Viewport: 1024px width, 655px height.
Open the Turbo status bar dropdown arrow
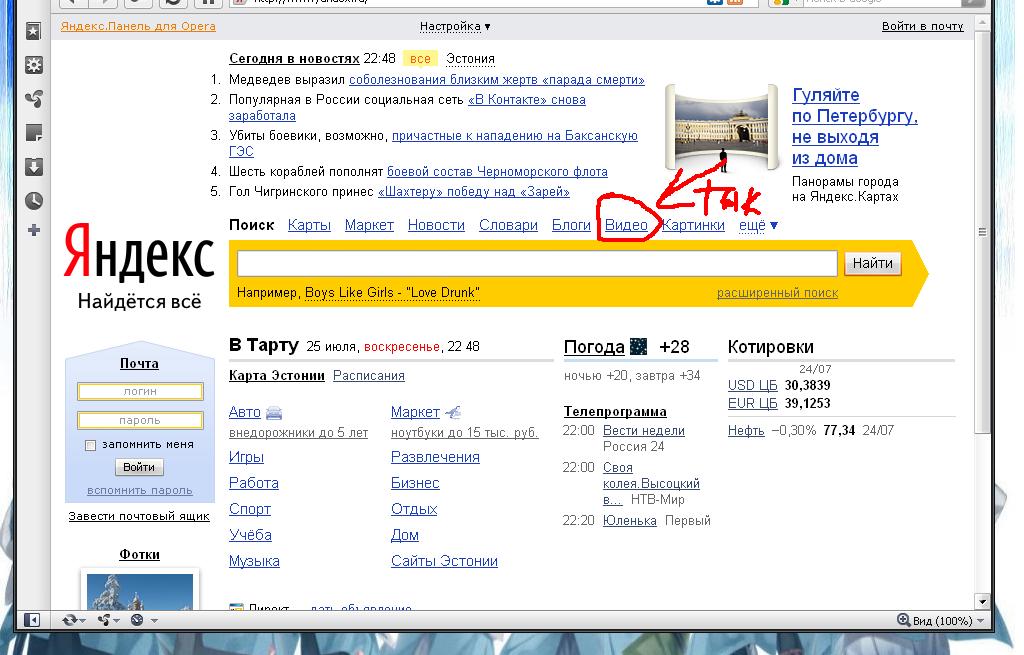154,620
